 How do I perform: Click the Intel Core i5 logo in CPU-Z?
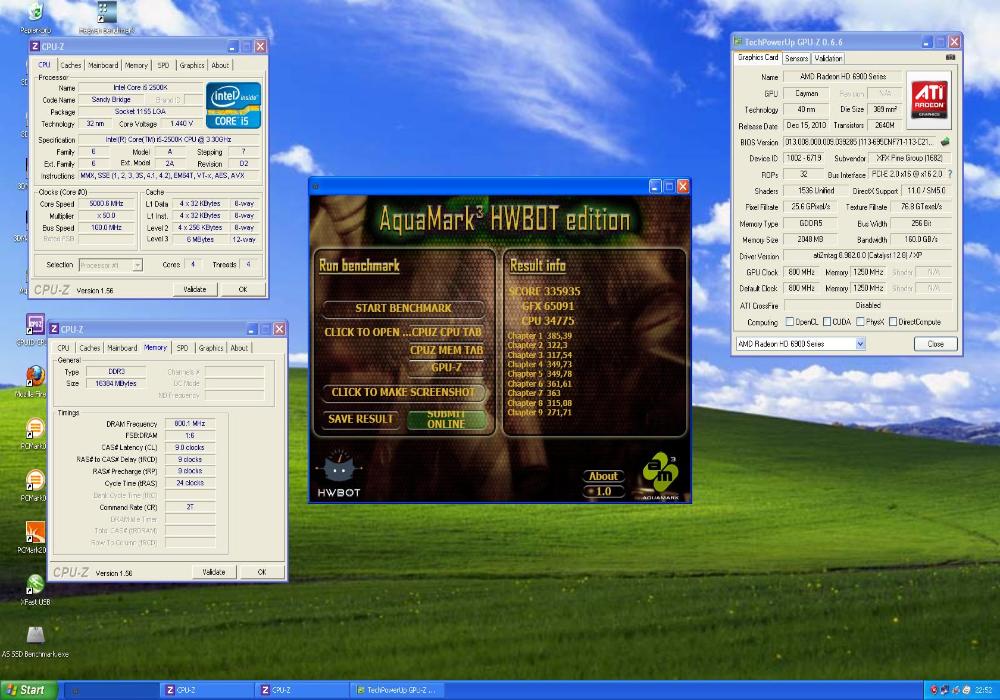click(233, 105)
